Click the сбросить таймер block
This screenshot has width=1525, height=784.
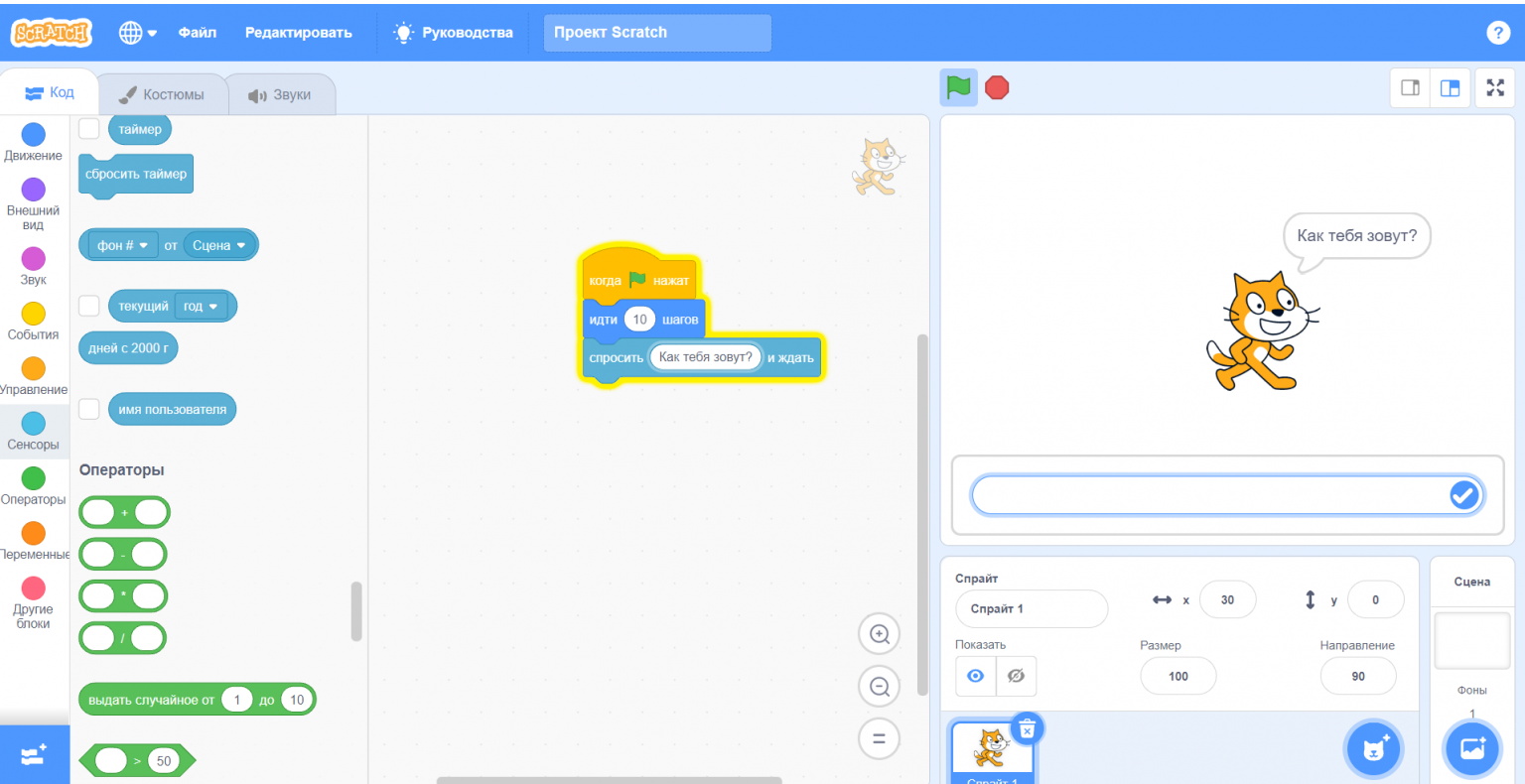click(136, 174)
